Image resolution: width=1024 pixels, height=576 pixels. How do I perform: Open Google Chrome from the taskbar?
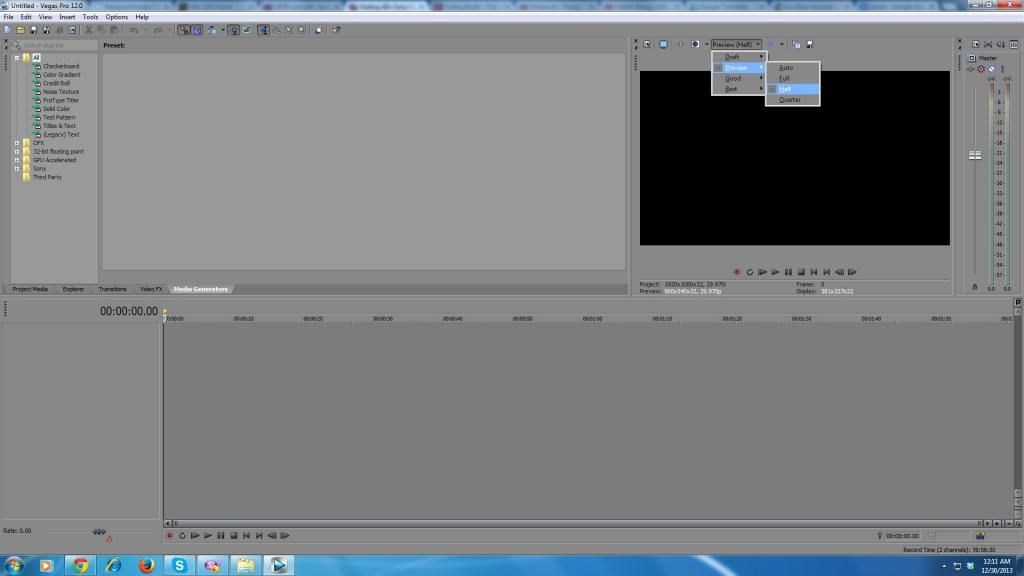pos(80,565)
